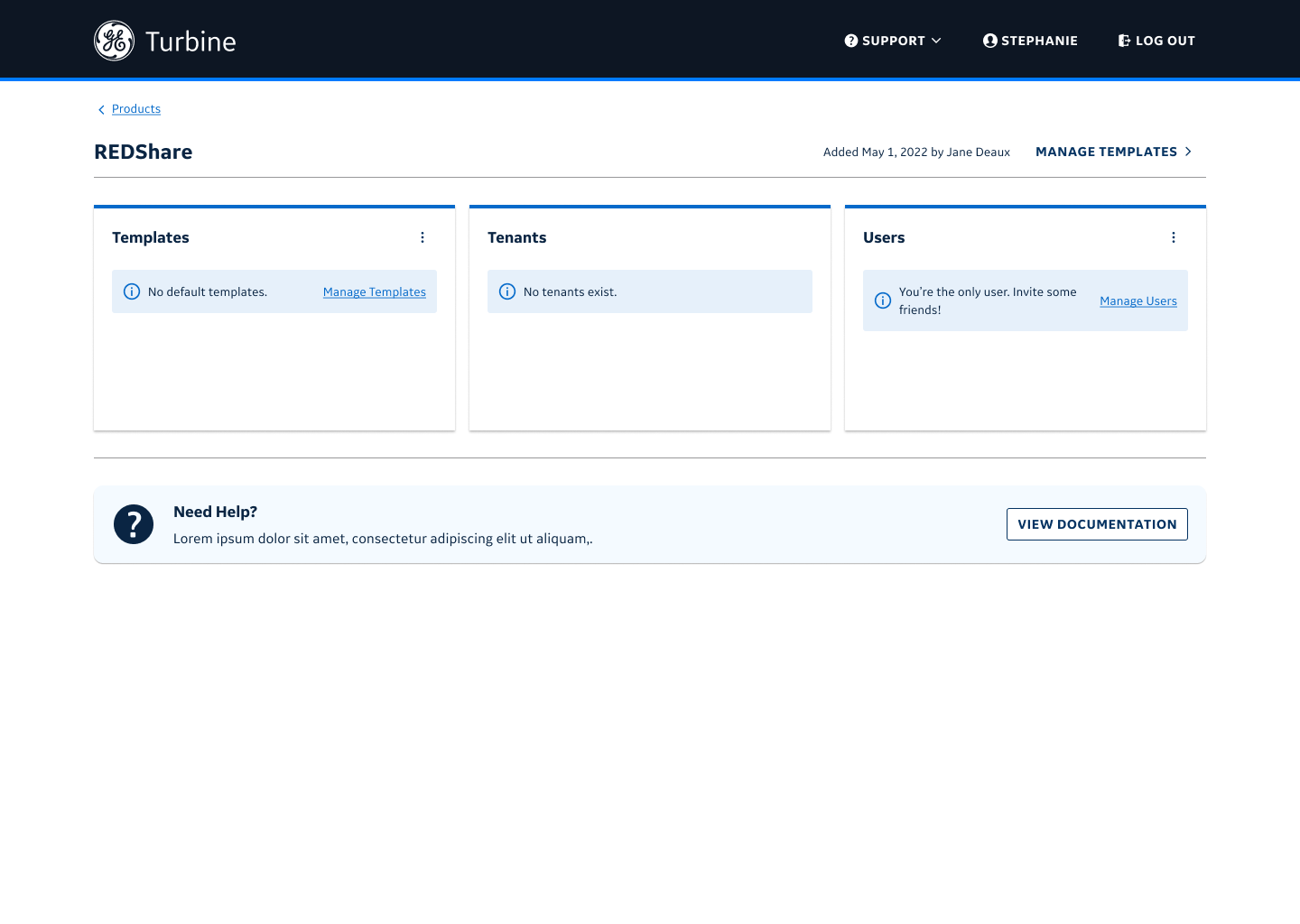Go back via the Products breadcrumb link
Image resolution: width=1300 pixels, height=924 pixels.
pos(136,109)
